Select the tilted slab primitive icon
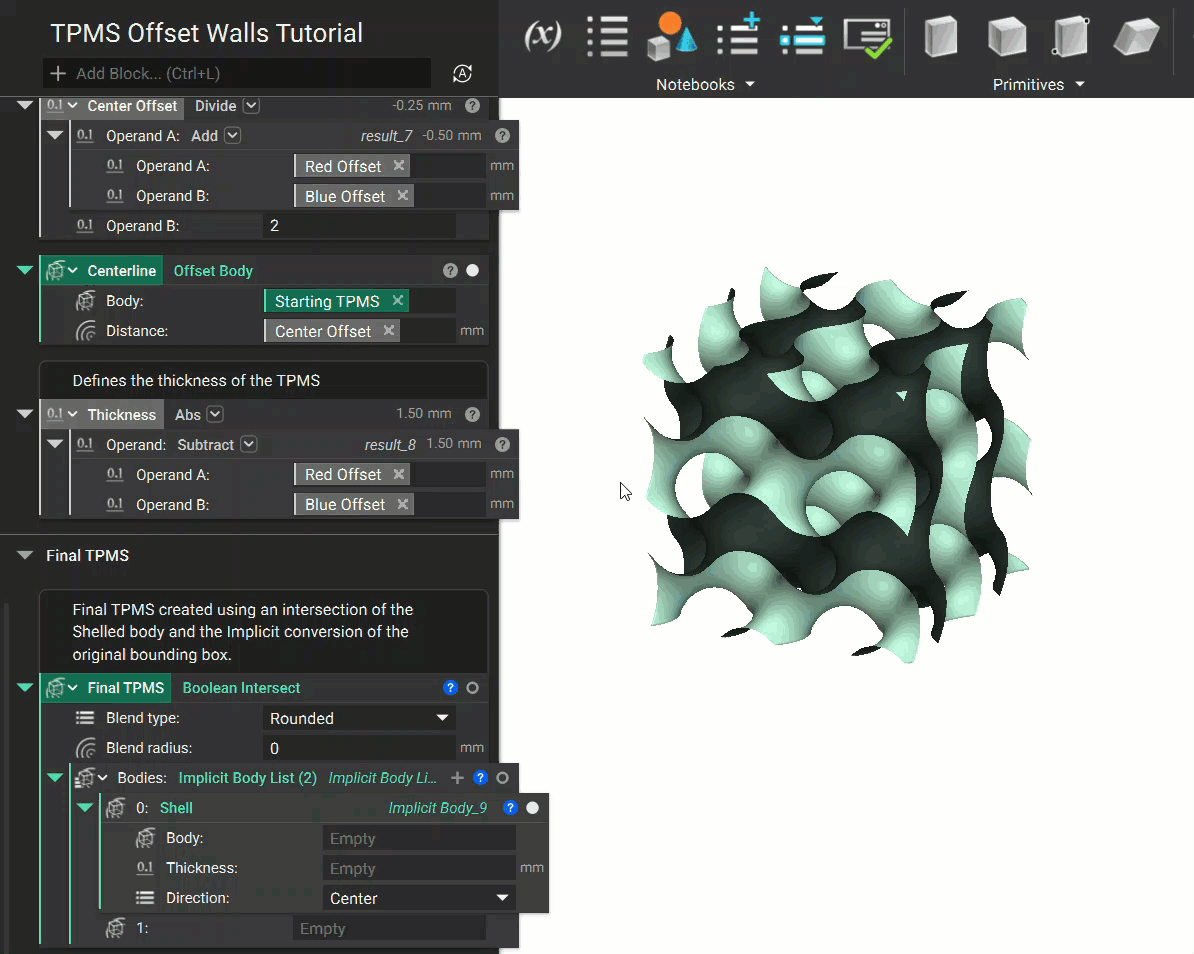 [x=1136, y=37]
